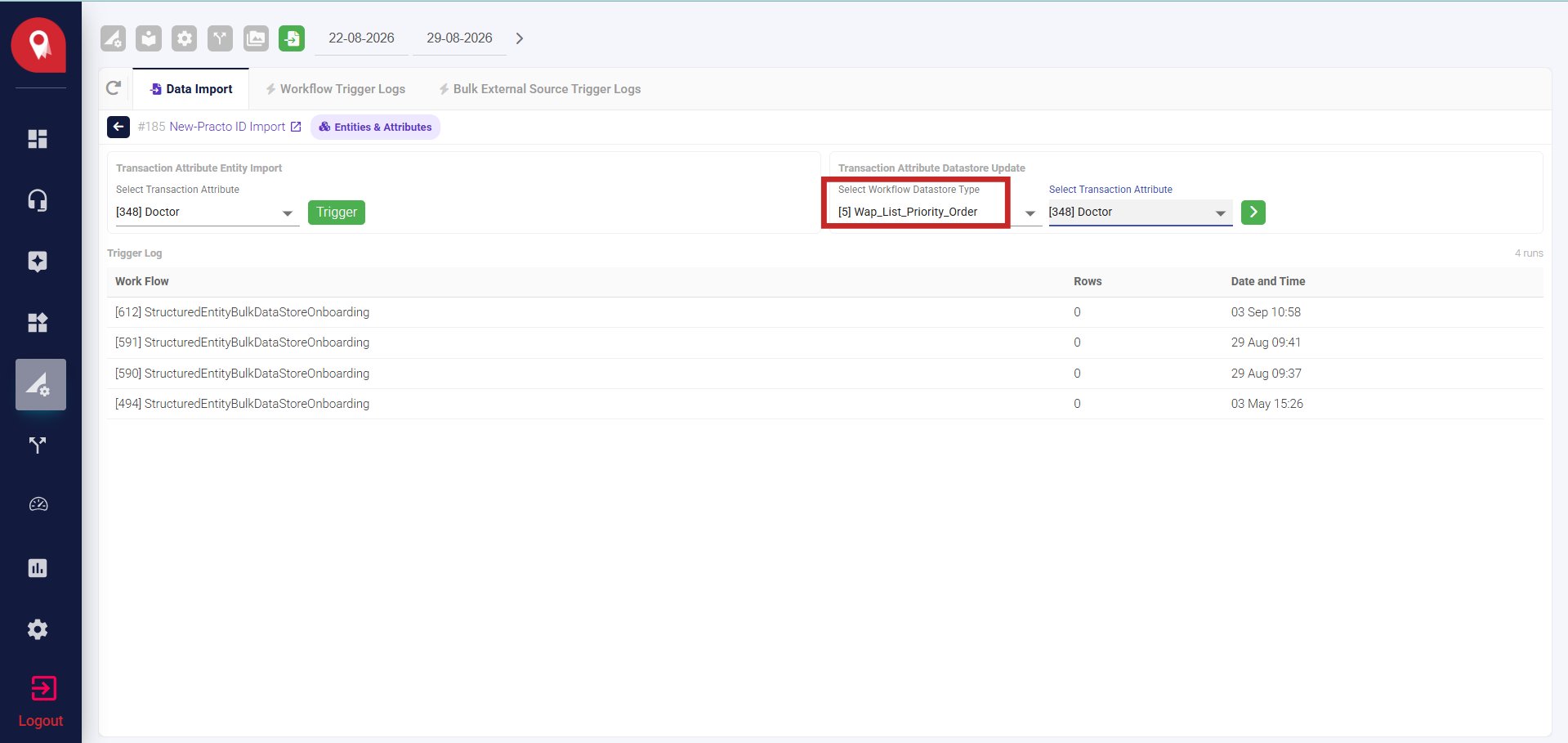Click the grey book reader toolbar icon

(x=149, y=38)
